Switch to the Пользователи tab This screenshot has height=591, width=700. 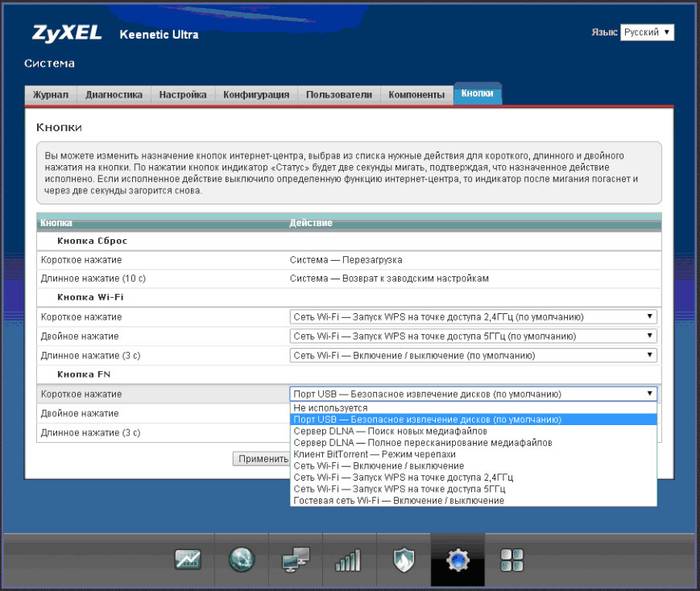(x=339, y=95)
